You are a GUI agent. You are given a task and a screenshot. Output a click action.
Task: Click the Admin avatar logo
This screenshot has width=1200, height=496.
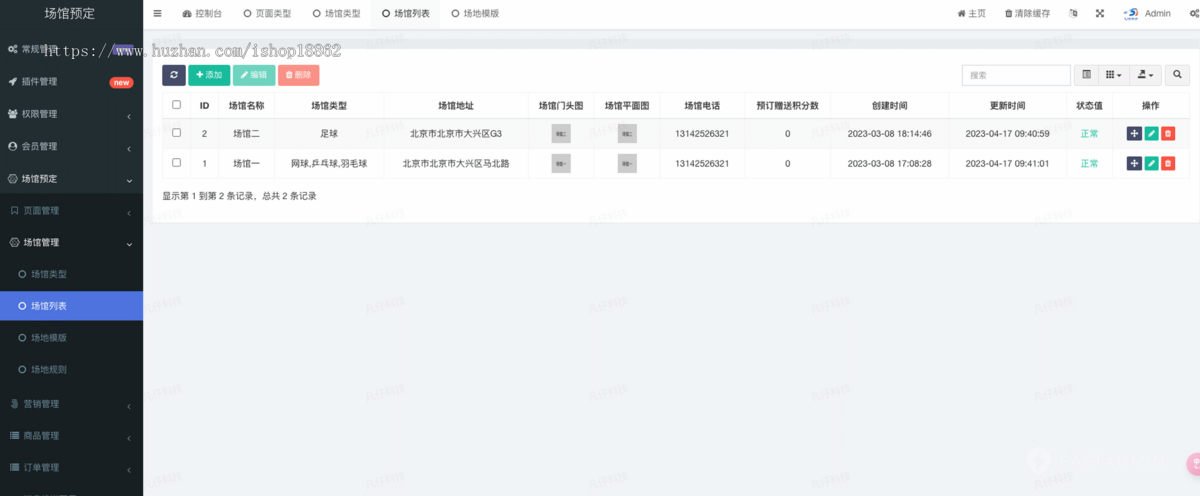click(x=1131, y=14)
